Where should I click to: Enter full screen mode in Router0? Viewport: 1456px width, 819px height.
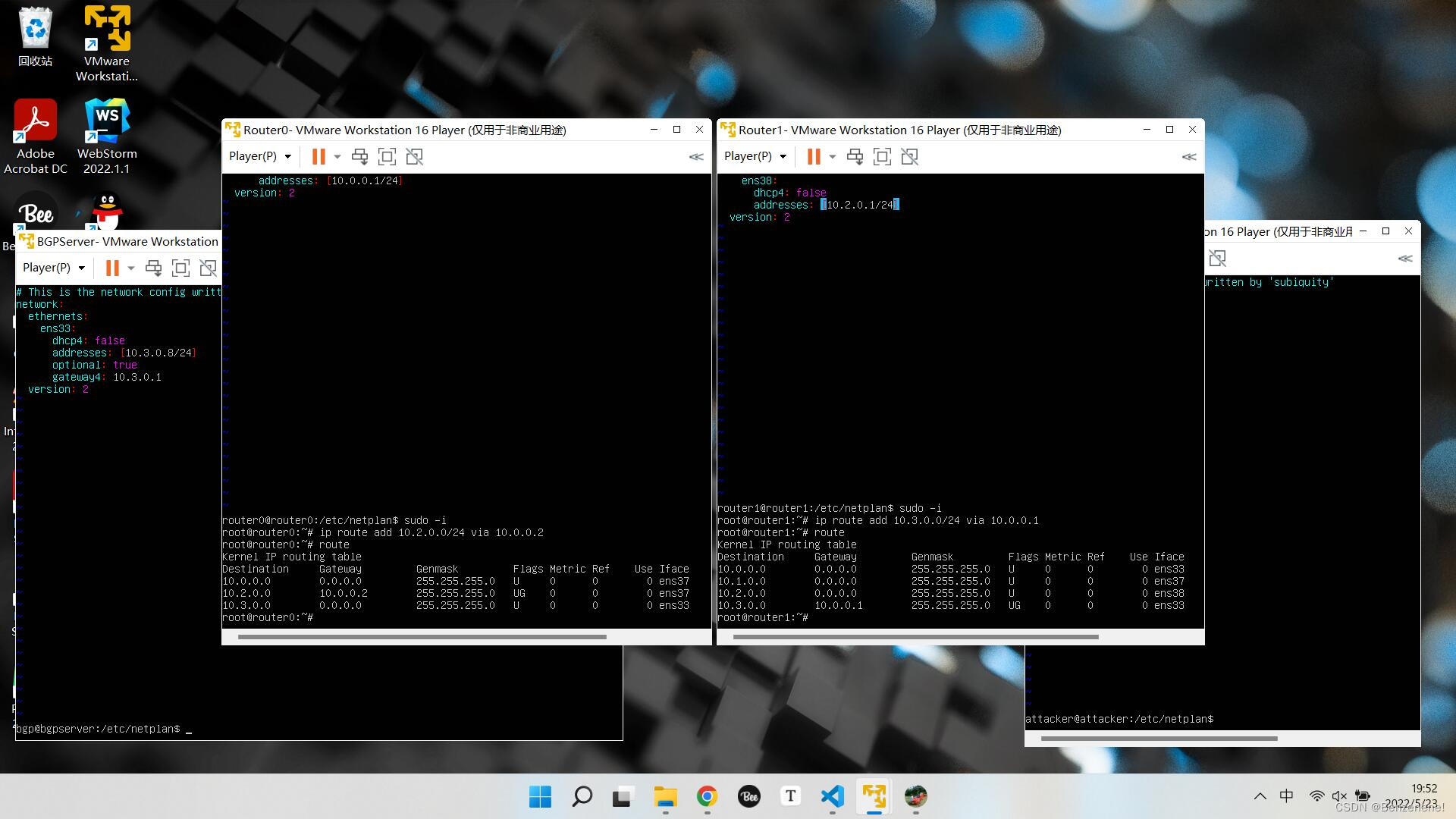pos(387,157)
